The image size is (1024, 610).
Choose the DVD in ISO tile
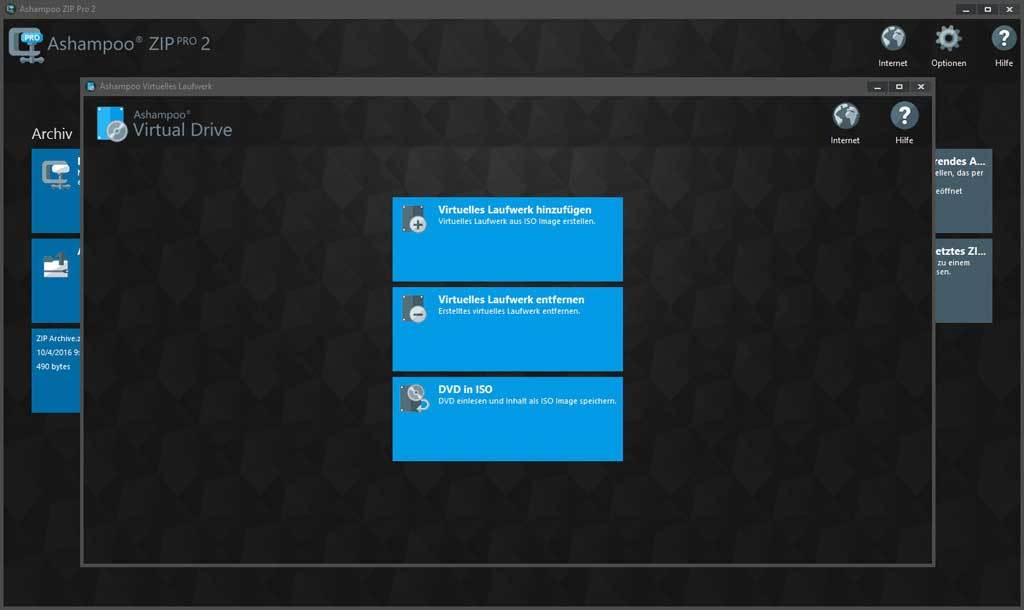507,419
